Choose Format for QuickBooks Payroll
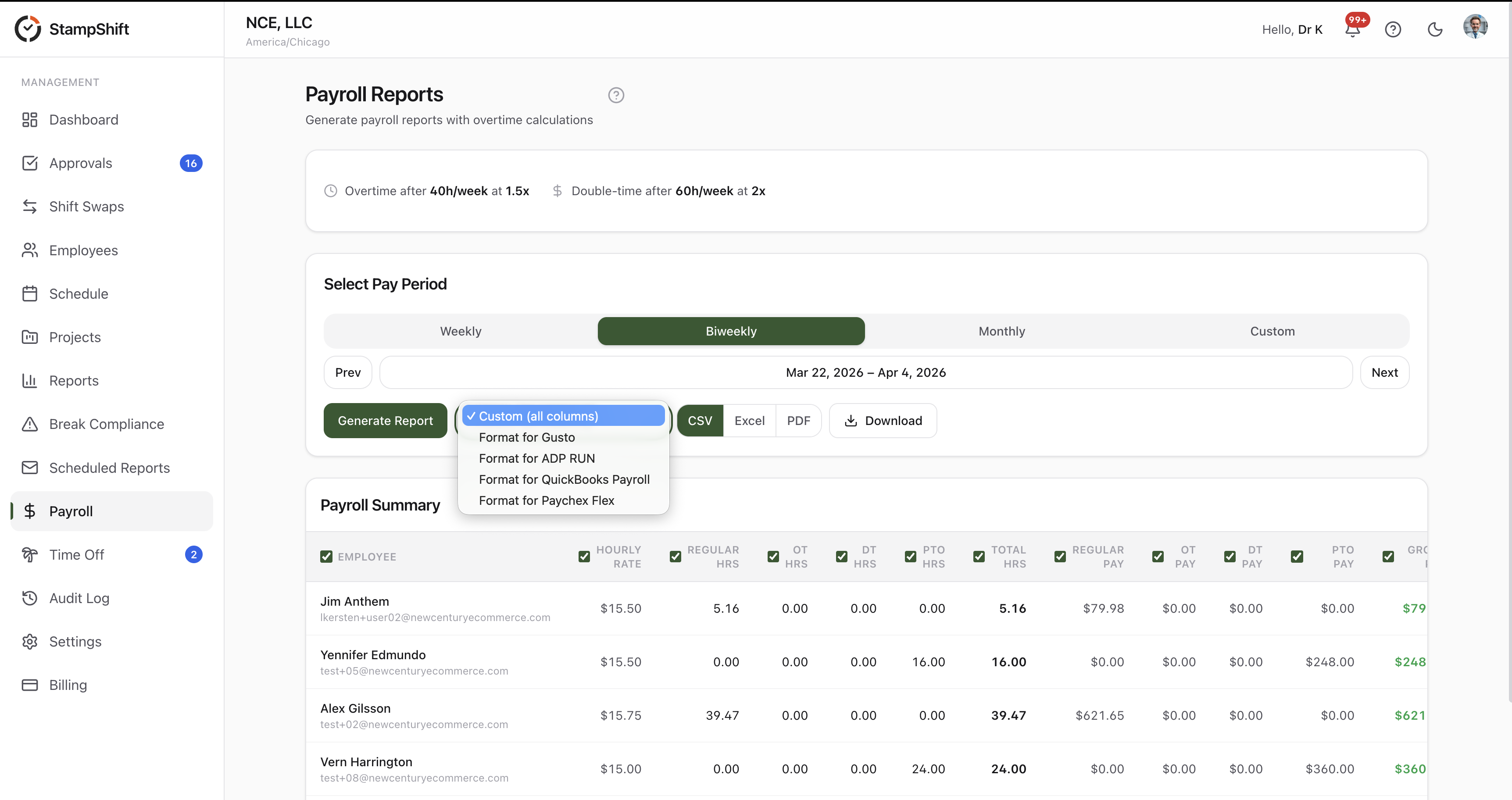This screenshot has width=1512, height=800. (564, 479)
